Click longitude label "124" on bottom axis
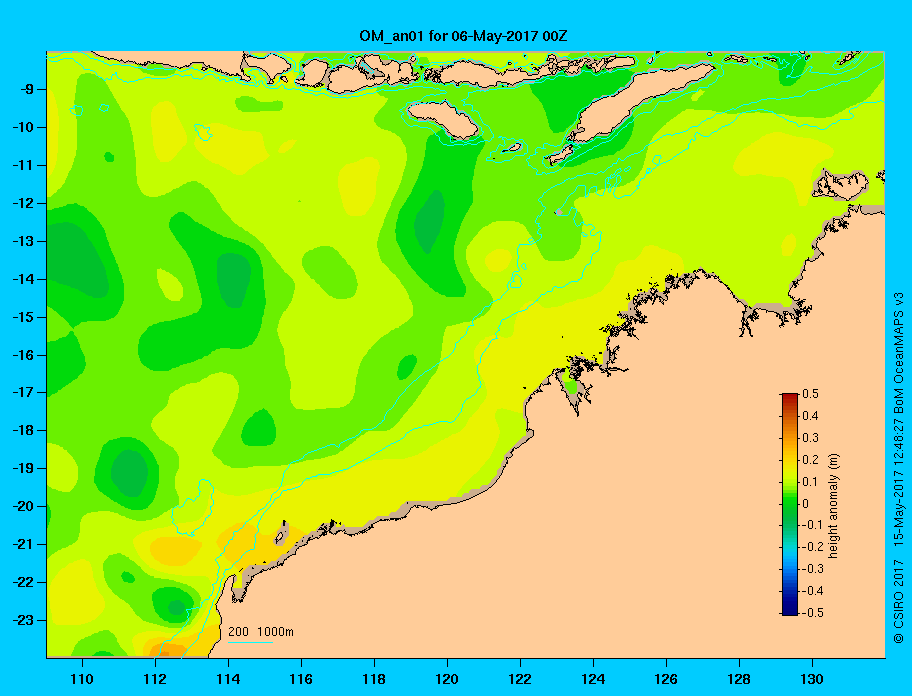This screenshot has width=912, height=696. [x=593, y=679]
